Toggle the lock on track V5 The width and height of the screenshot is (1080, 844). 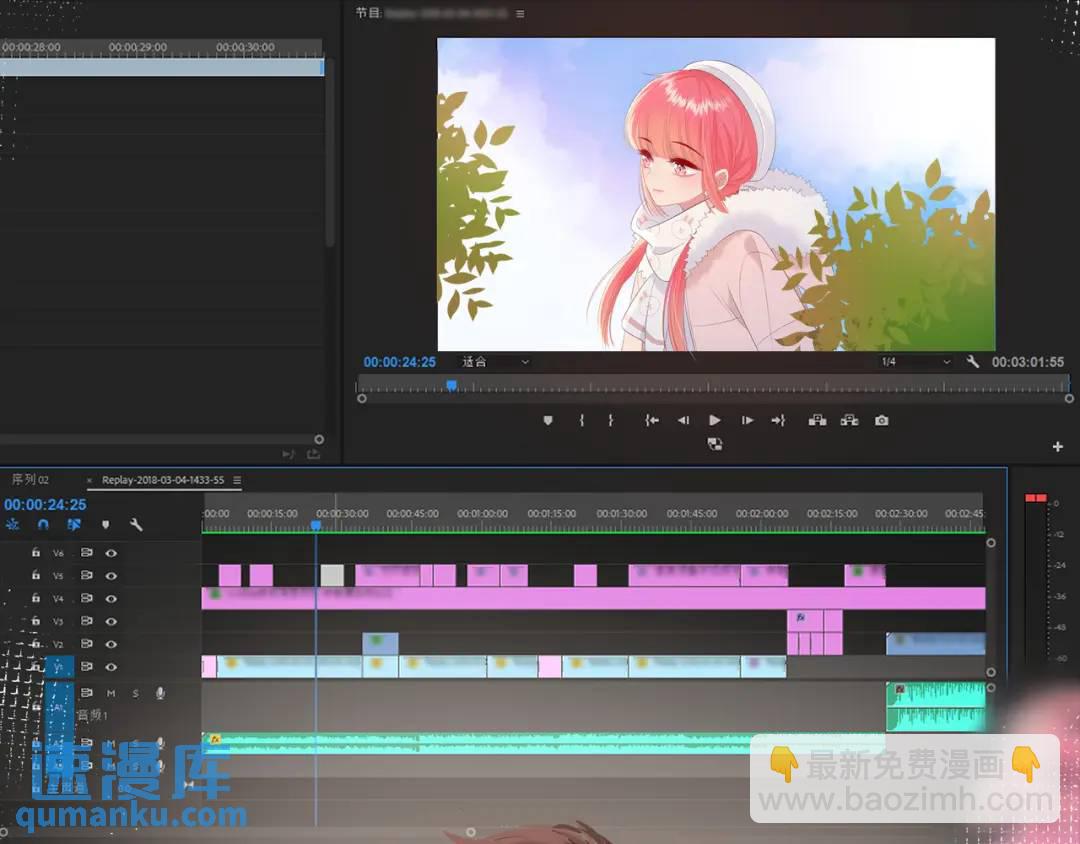click(x=36, y=576)
